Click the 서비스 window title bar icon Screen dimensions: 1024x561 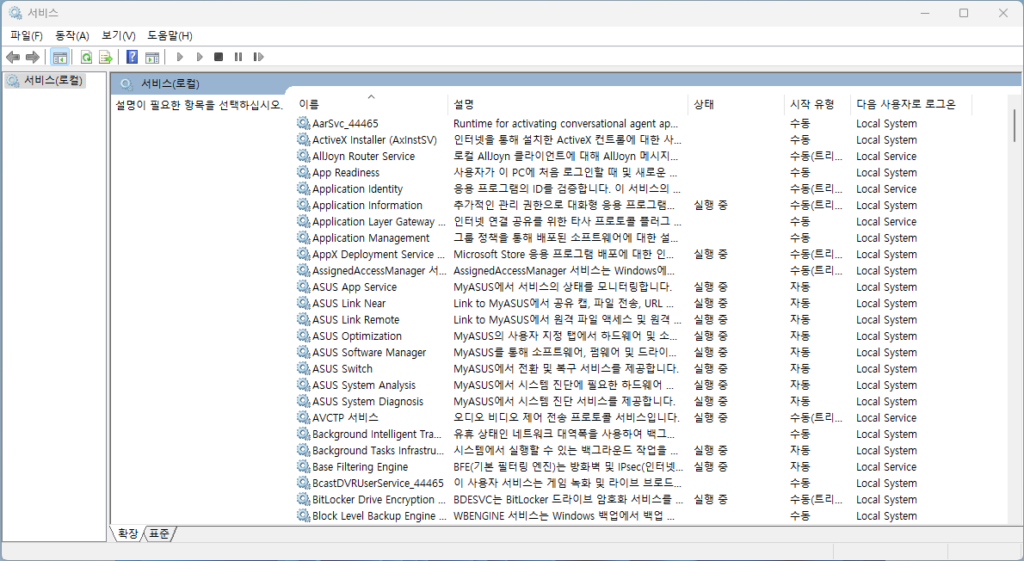click(15, 12)
